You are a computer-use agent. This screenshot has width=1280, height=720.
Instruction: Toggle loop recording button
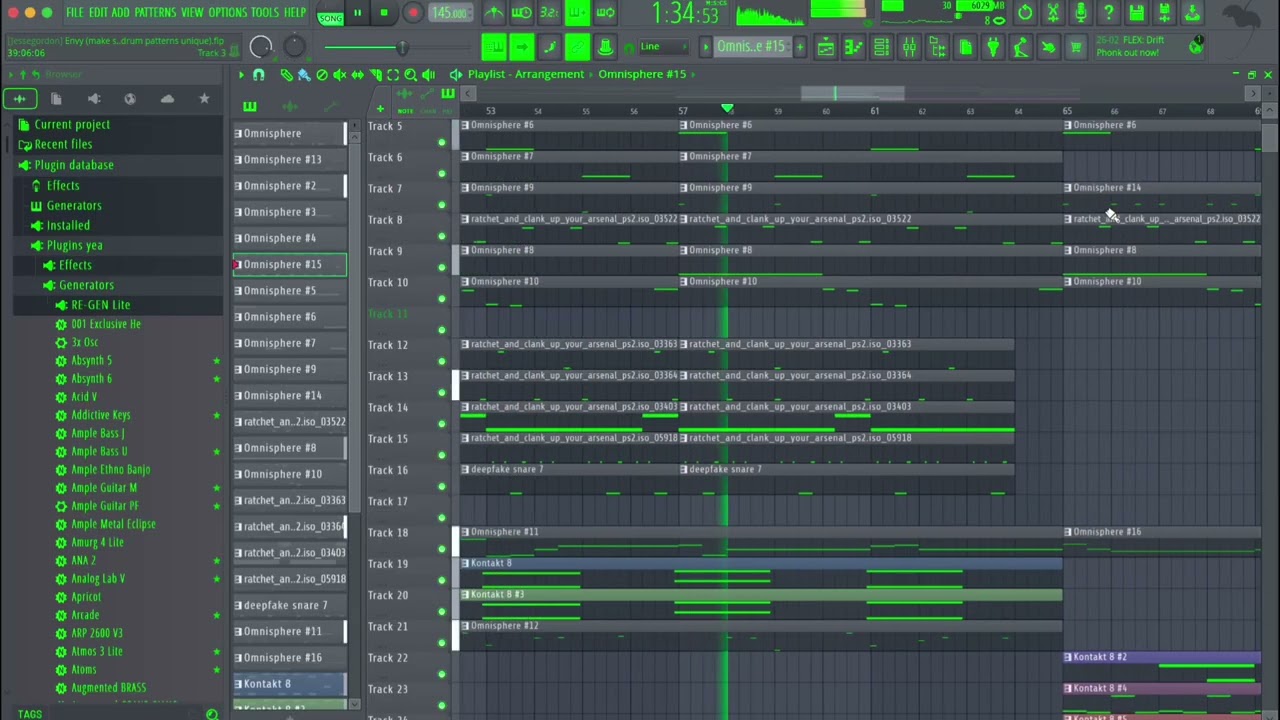pyautogui.click(x=605, y=13)
